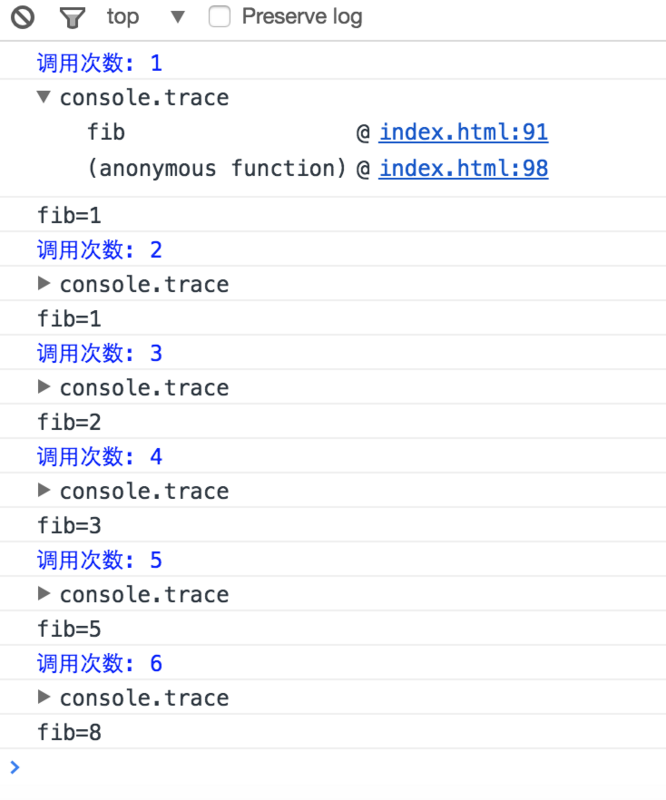Expand the last console.trace entry
Viewport: 666px width, 800px height.
(44, 697)
